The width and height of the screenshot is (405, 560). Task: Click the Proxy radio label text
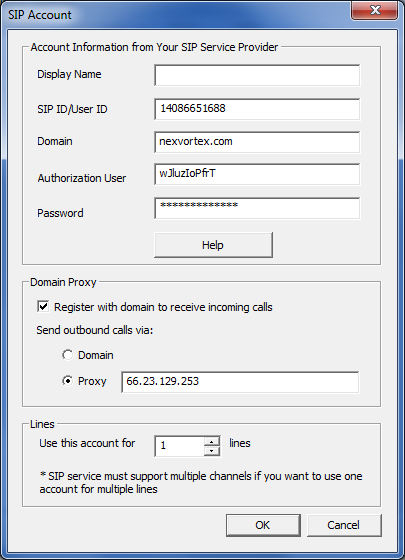click(92, 381)
